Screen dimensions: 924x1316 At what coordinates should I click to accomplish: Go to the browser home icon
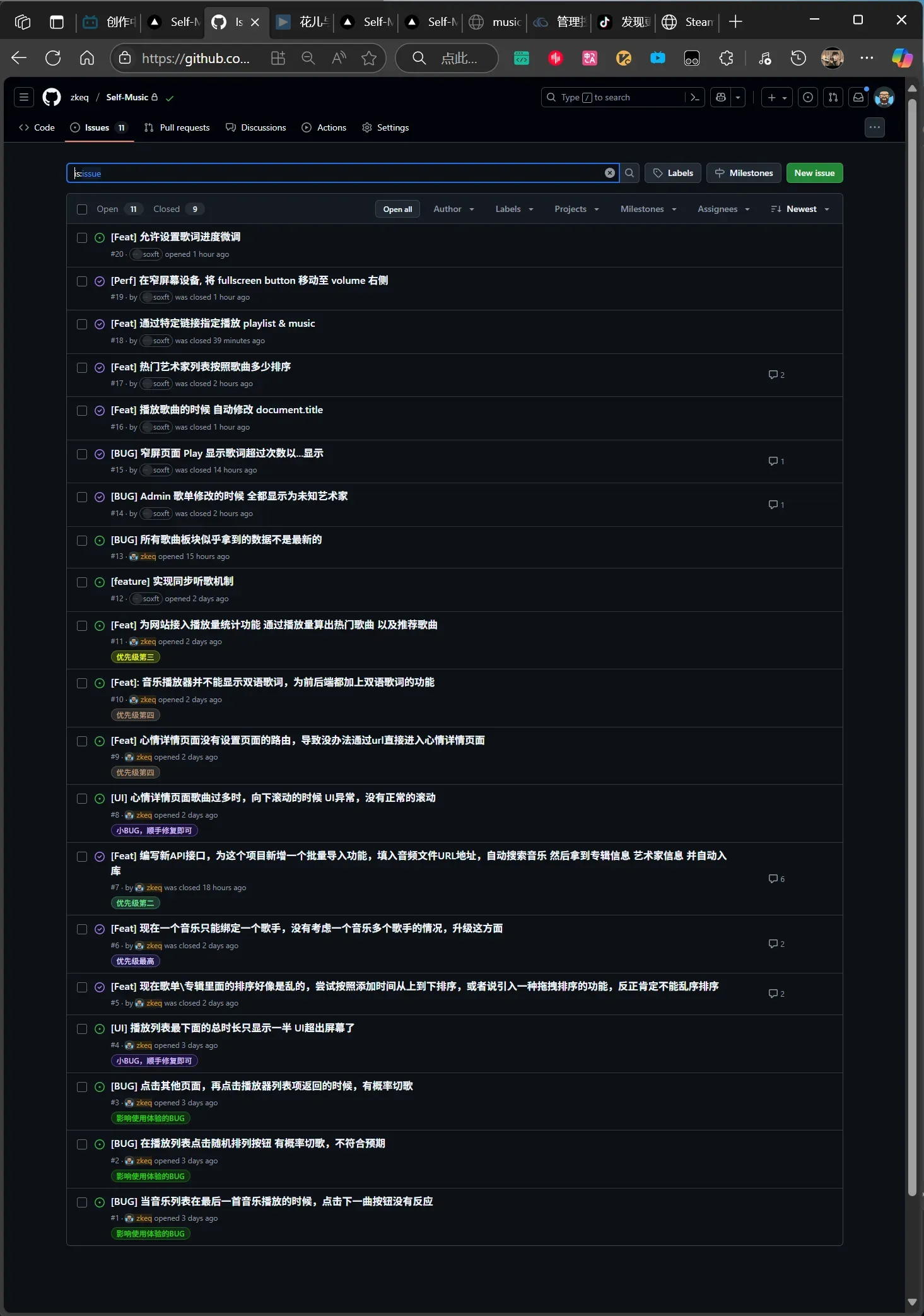click(x=87, y=58)
